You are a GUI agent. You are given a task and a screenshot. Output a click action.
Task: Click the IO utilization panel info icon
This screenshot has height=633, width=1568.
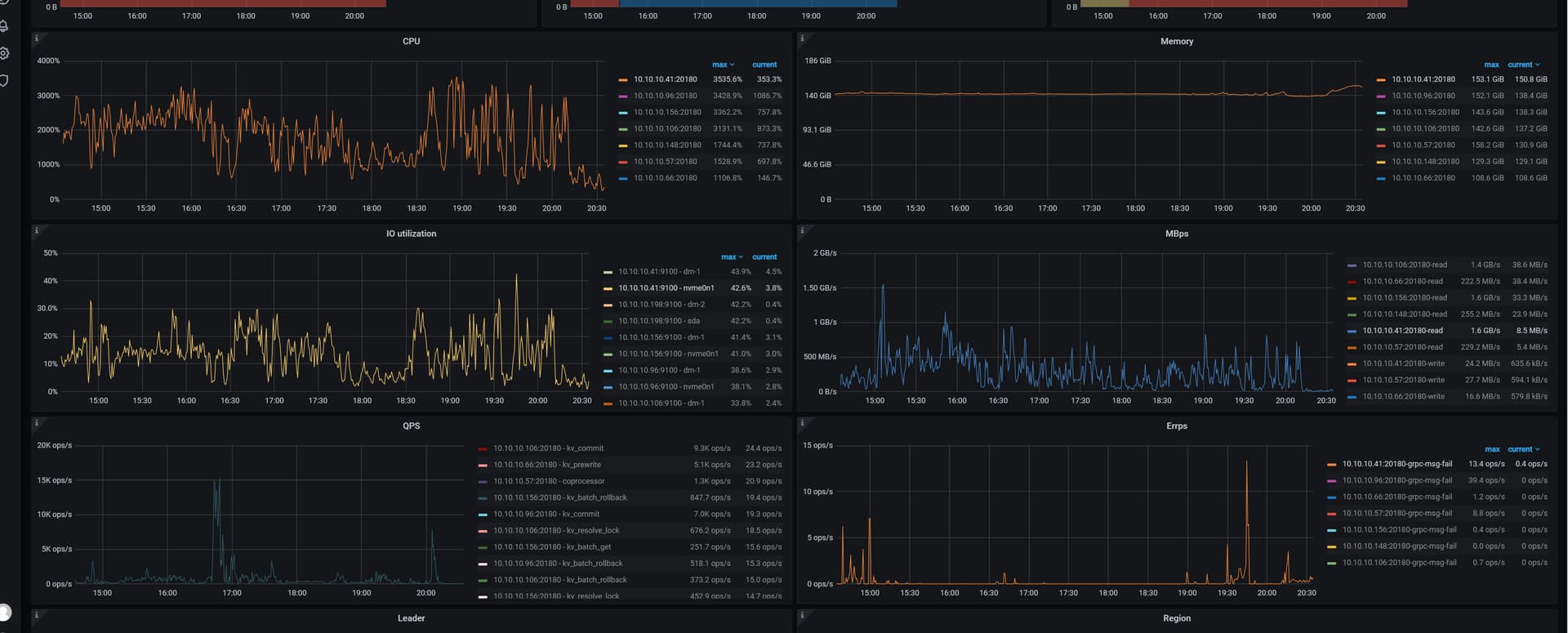click(x=37, y=231)
